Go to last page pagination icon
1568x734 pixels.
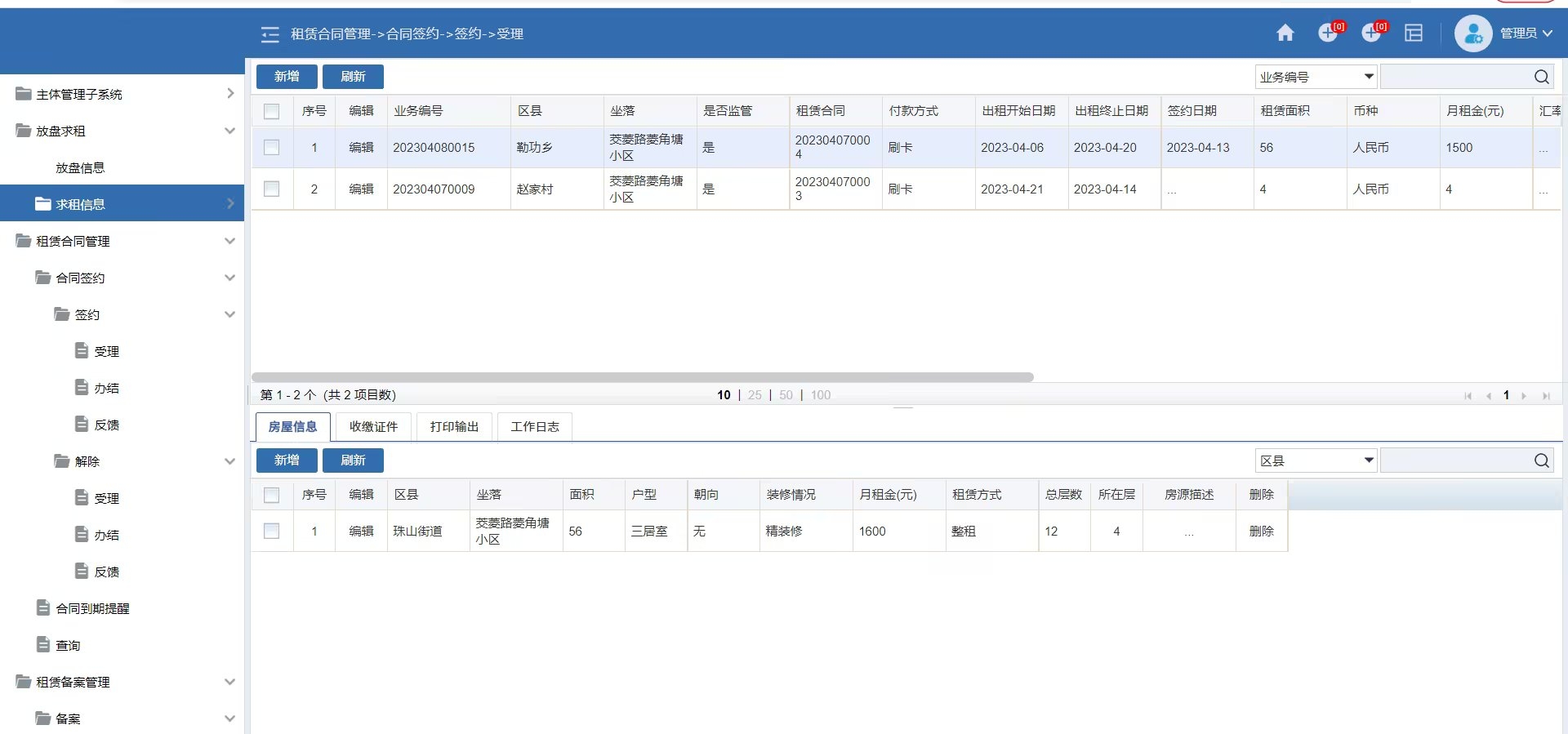point(1546,396)
